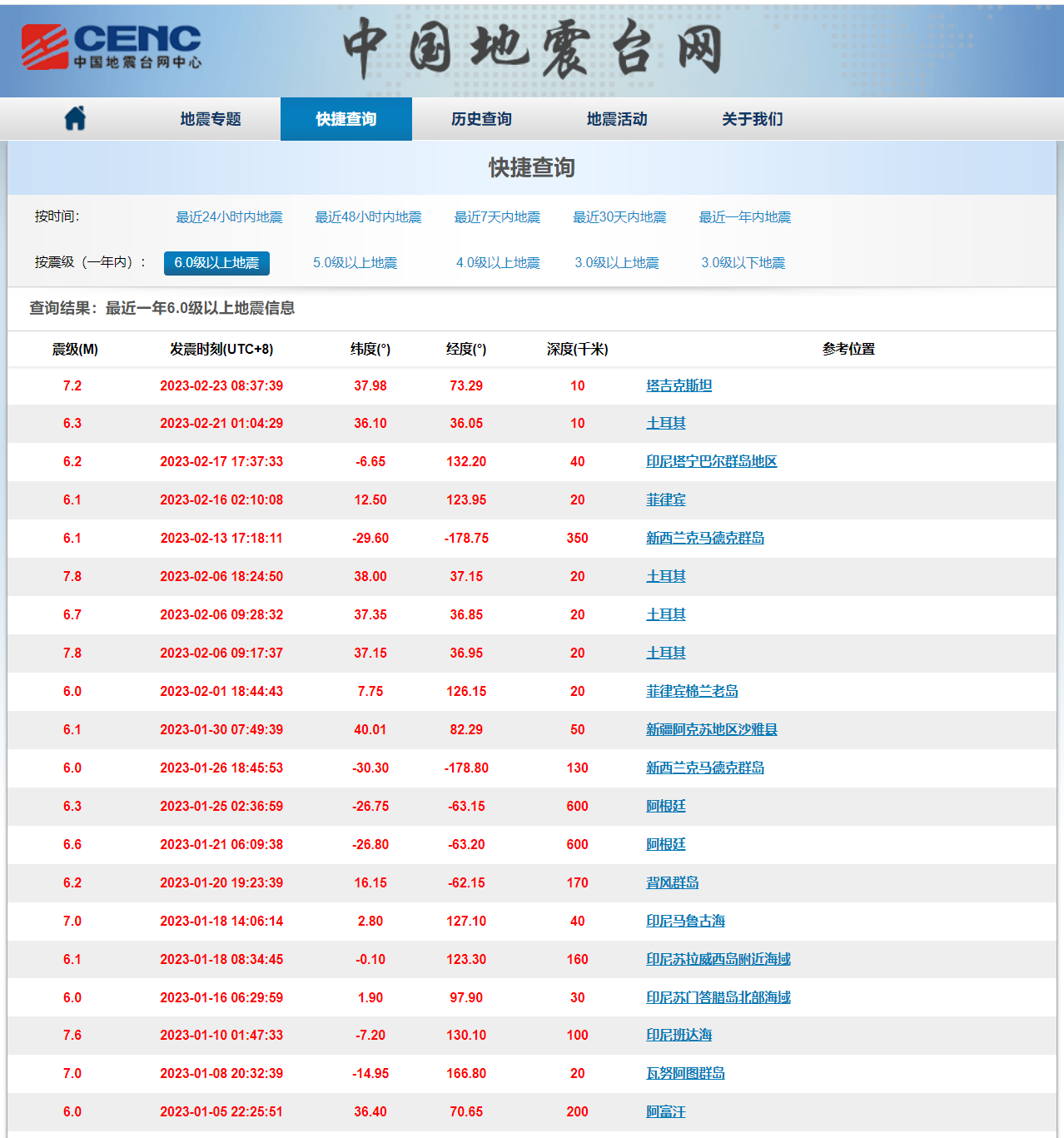This screenshot has height=1138, width=1064.
Task: Open 新西兰克马德克群岛 link dated 2023-01-26
Action: [705, 768]
